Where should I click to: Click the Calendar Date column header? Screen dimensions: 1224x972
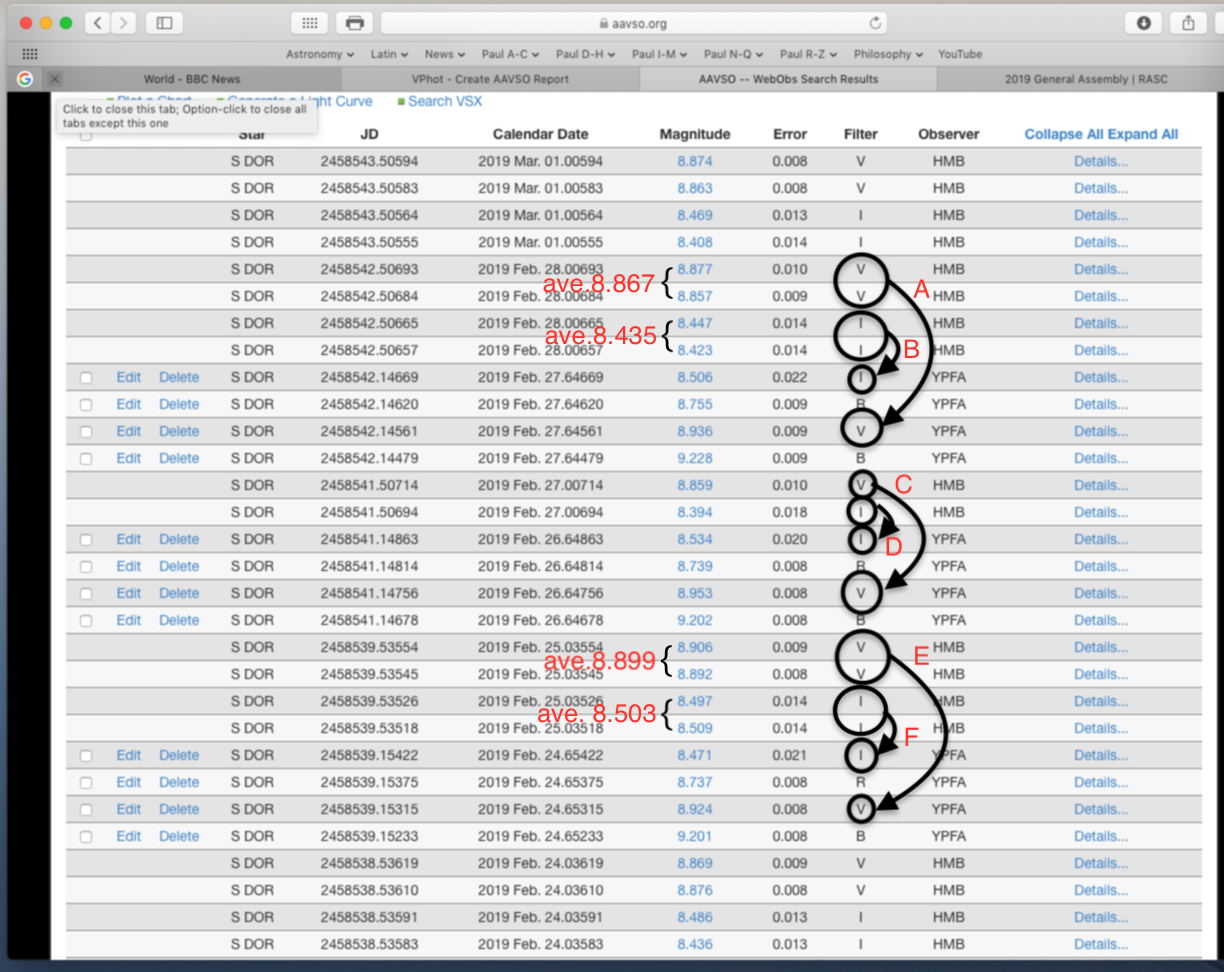point(540,134)
